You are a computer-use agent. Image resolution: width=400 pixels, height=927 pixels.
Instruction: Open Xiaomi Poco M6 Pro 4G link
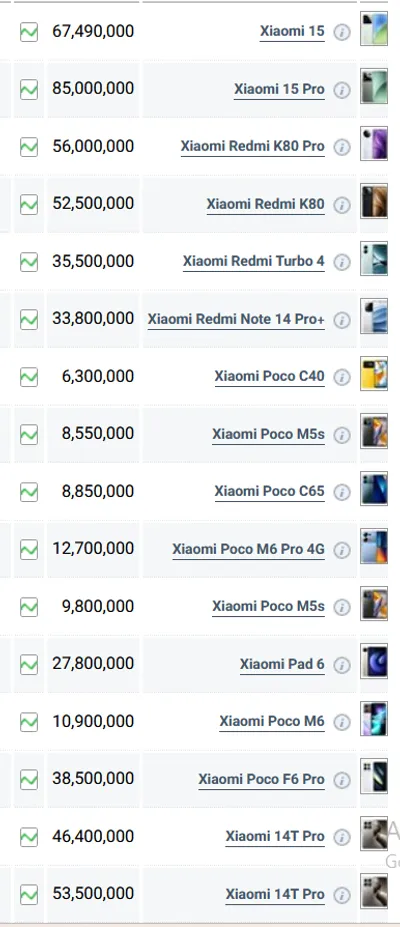[x=248, y=549]
